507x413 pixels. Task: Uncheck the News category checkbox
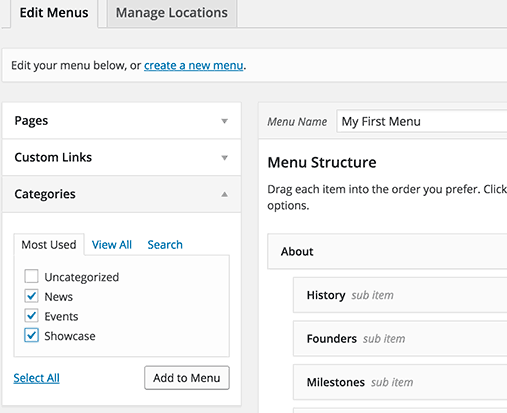click(x=31, y=296)
